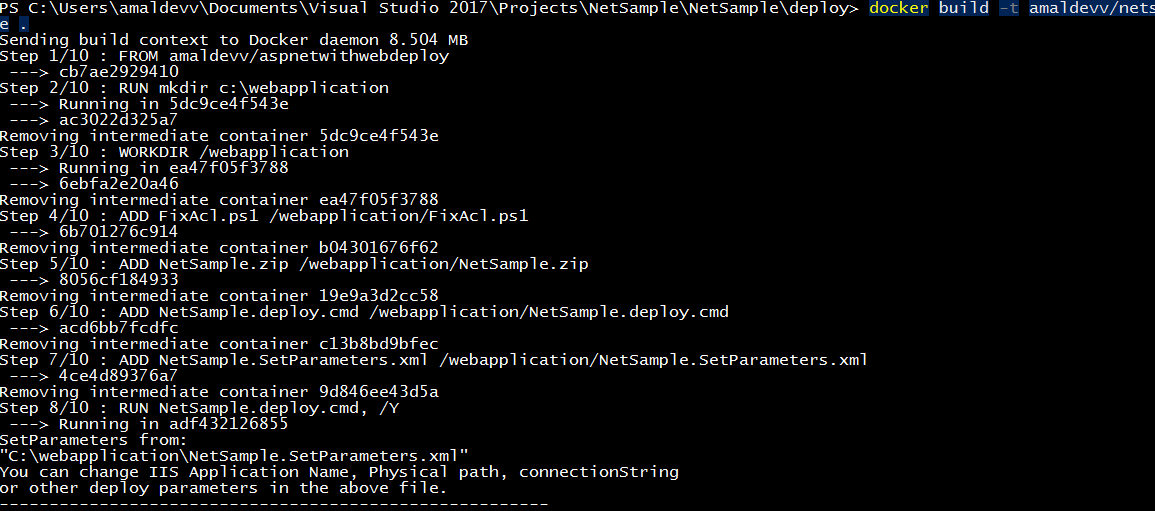Click the Step 3/10 WORKDIR line

coord(174,152)
